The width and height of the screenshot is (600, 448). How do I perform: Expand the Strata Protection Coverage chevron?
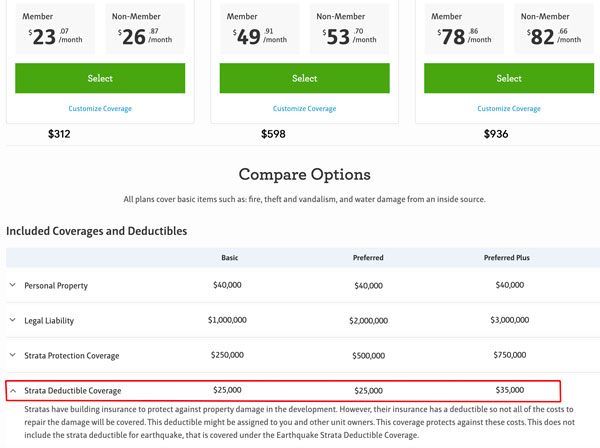[x=13, y=355]
